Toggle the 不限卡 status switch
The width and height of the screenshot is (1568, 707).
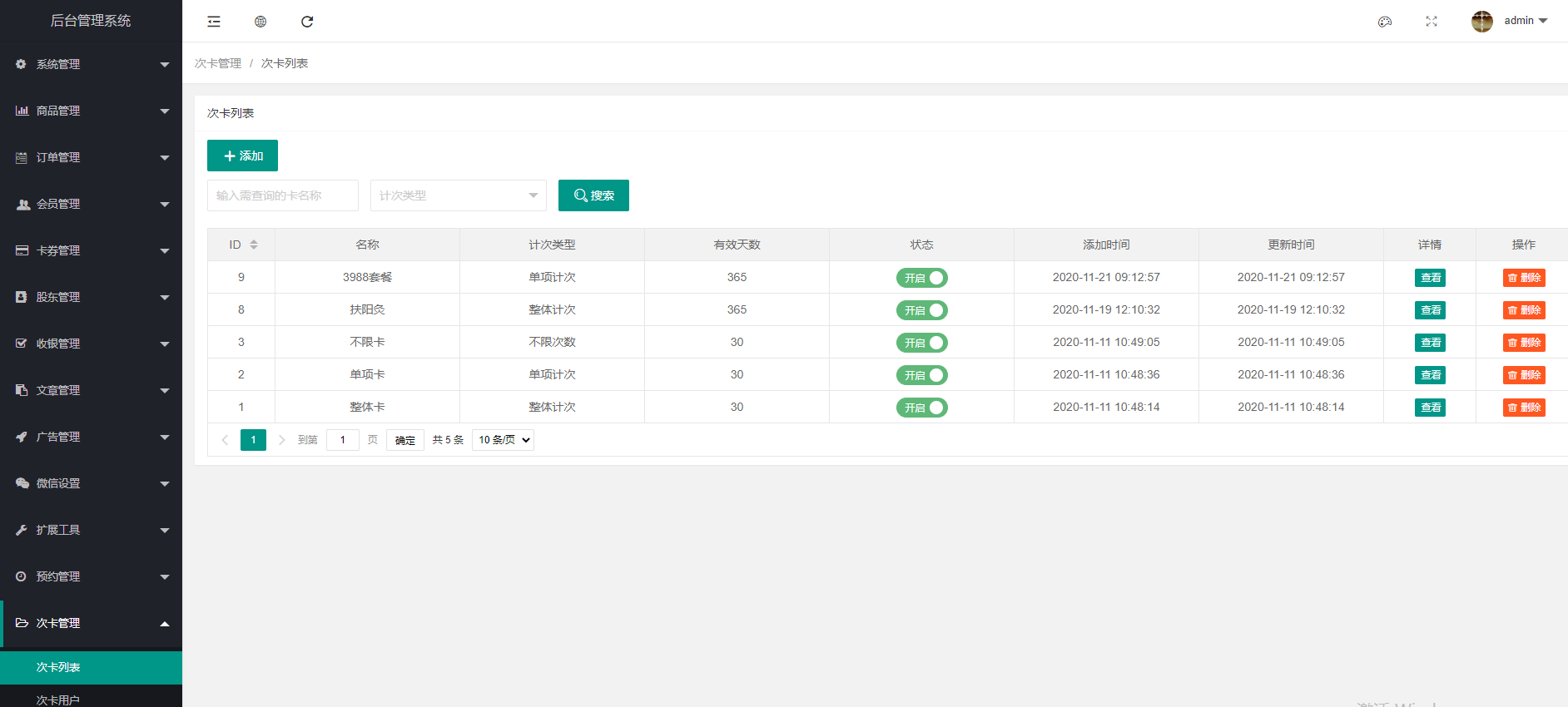(921, 343)
